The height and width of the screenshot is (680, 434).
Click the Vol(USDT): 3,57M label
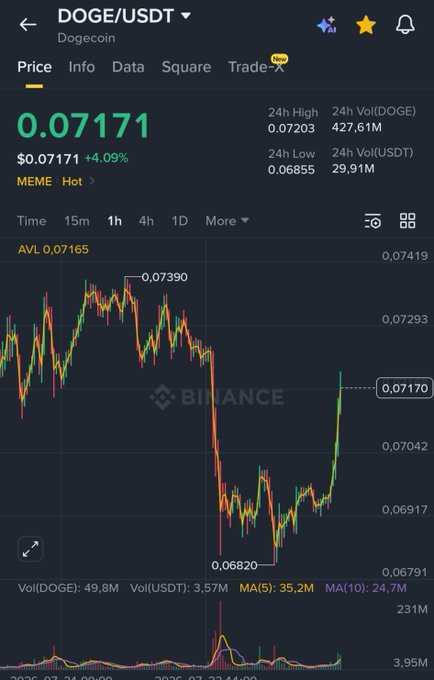[179, 588]
